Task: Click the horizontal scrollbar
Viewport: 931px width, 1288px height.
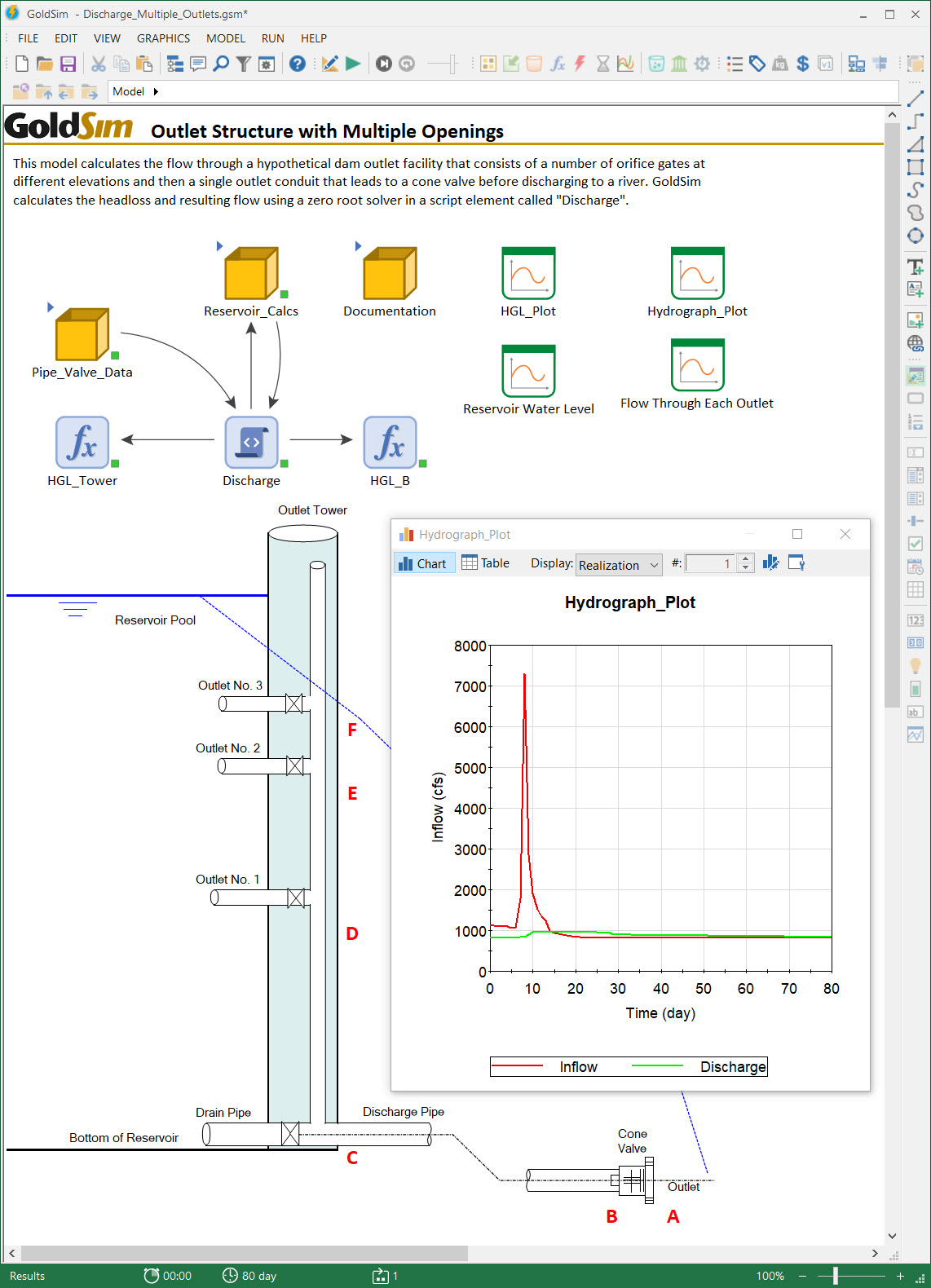Action: (245, 1253)
